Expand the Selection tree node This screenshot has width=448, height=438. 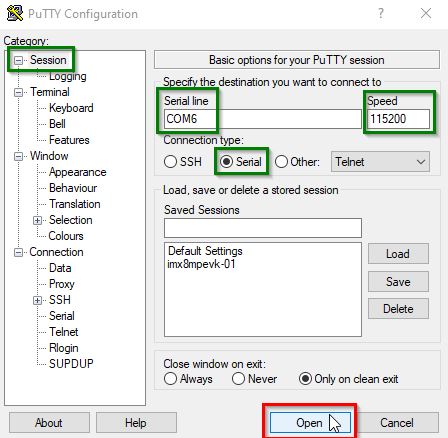coord(37,220)
